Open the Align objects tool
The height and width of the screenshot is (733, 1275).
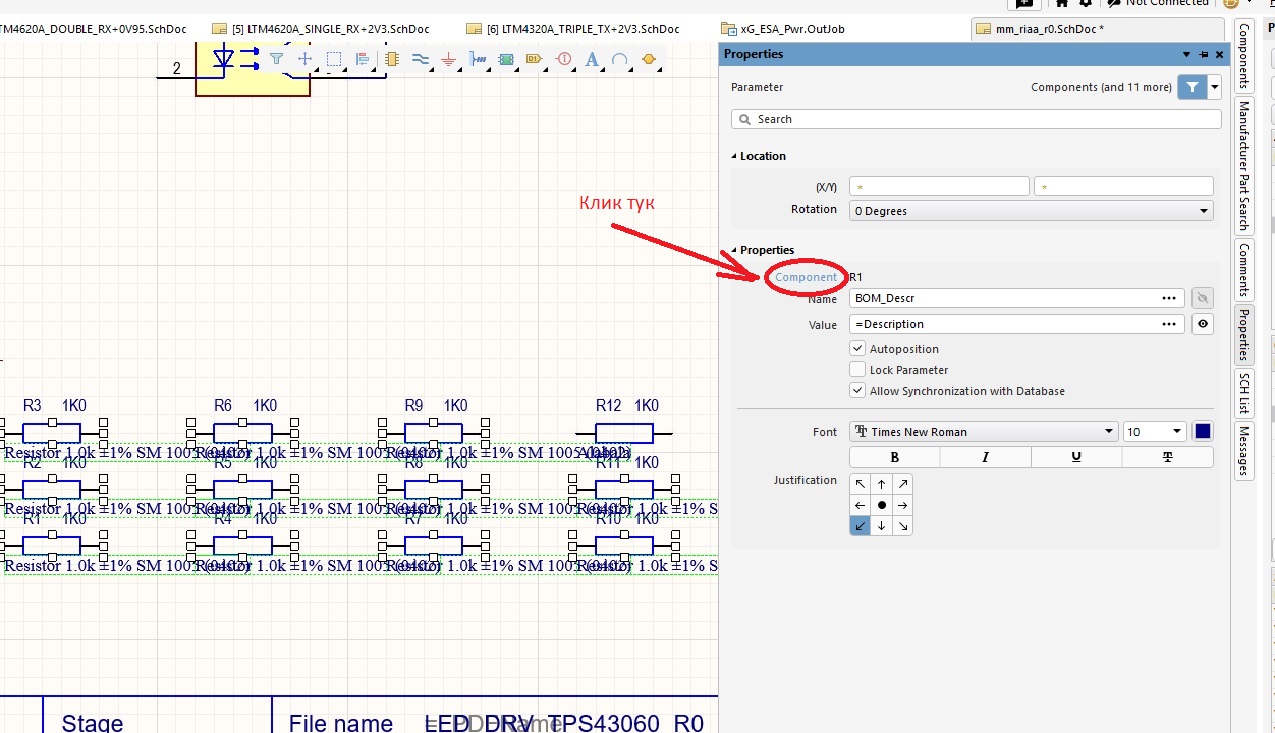click(362, 59)
